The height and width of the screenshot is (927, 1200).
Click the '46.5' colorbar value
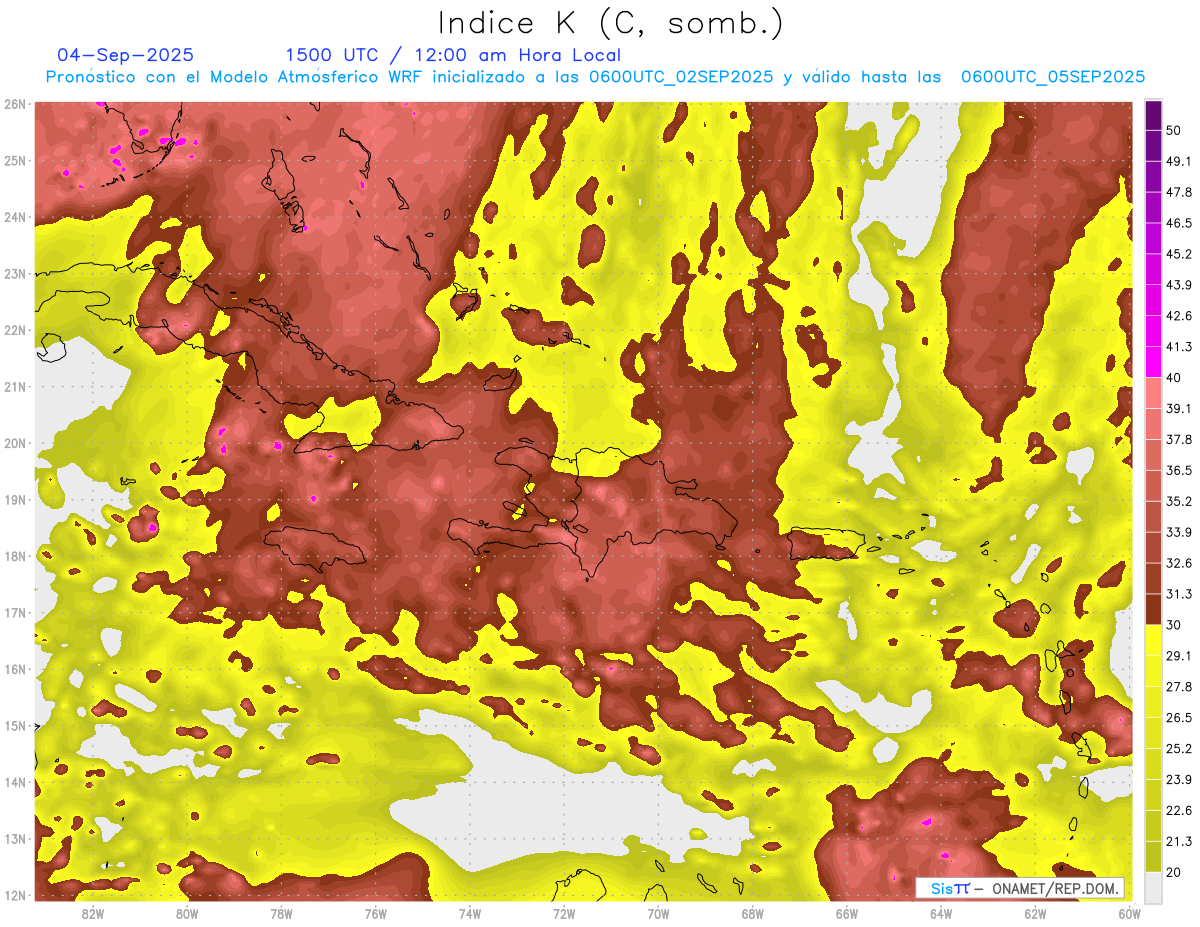tap(1179, 223)
